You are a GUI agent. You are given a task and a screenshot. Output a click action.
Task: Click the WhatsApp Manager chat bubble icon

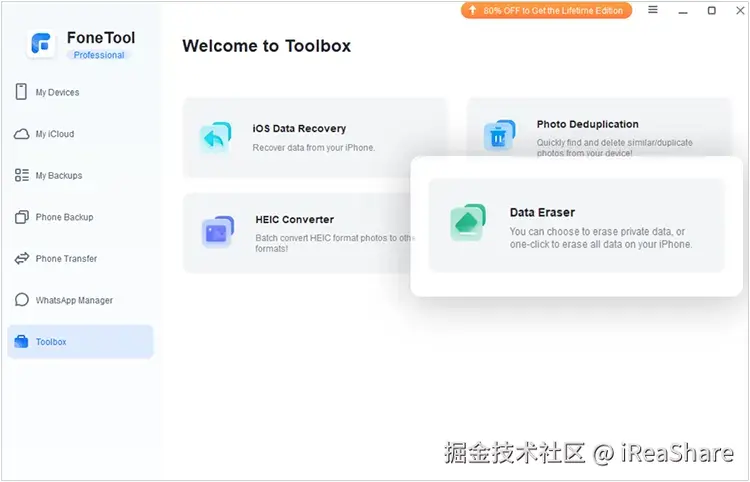point(22,300)
